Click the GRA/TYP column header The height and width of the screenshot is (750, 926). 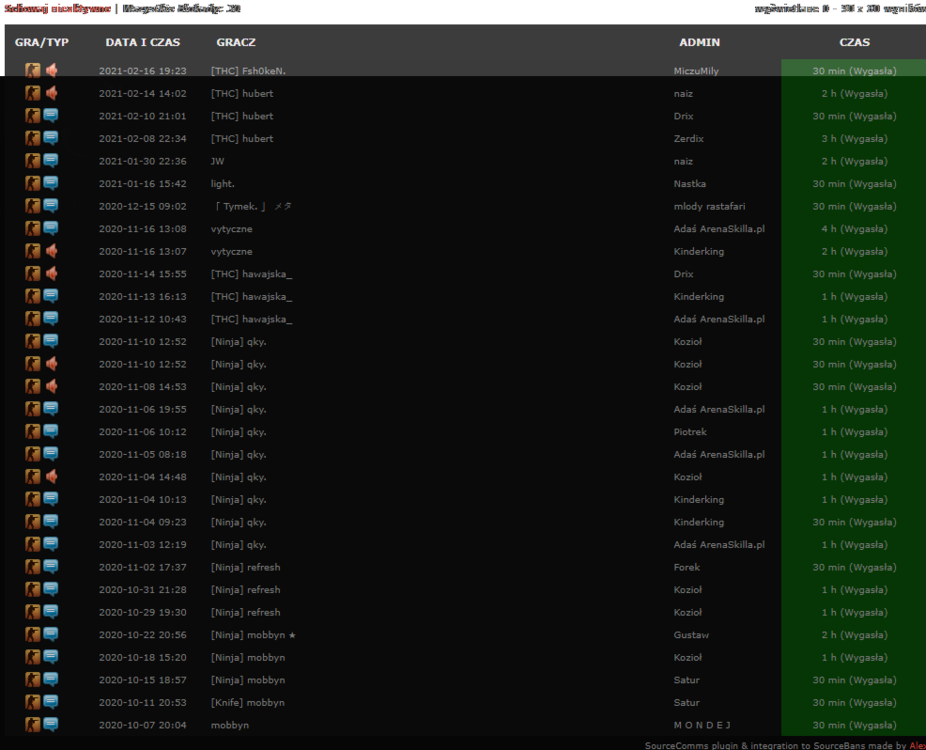click(41, 43)
